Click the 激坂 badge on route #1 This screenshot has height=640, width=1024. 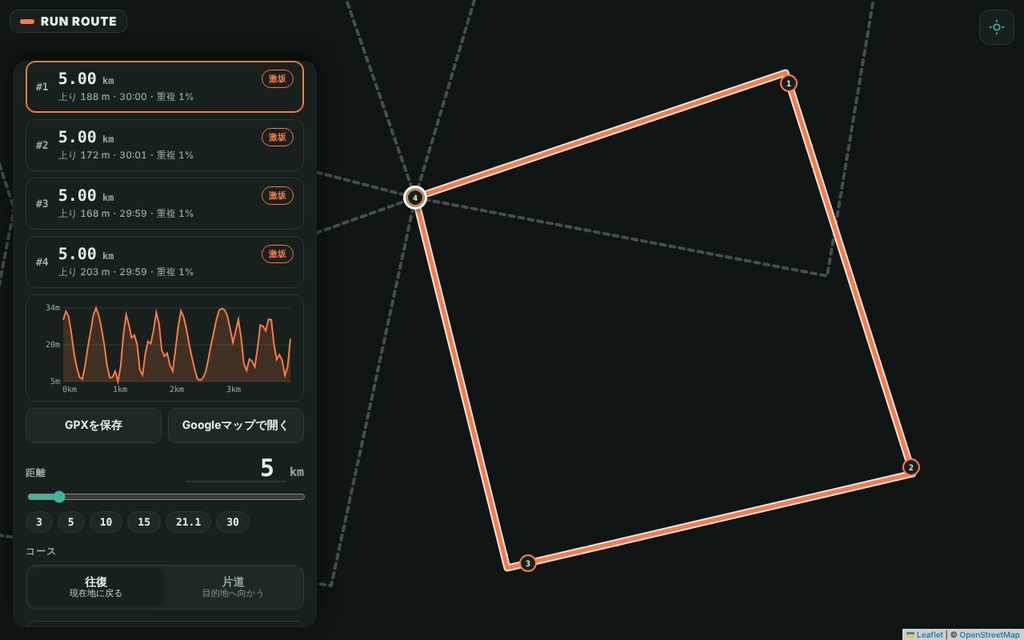click(278, 79)
